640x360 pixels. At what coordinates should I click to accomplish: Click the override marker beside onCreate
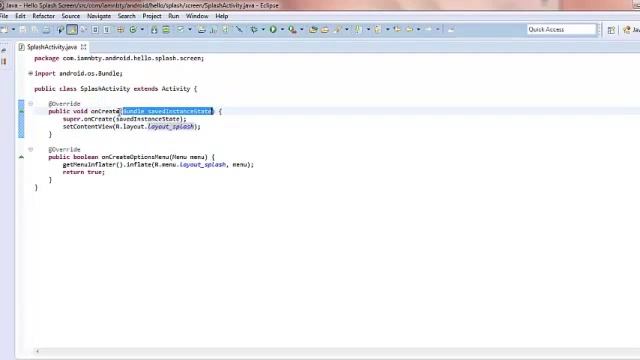coord(21,111)
